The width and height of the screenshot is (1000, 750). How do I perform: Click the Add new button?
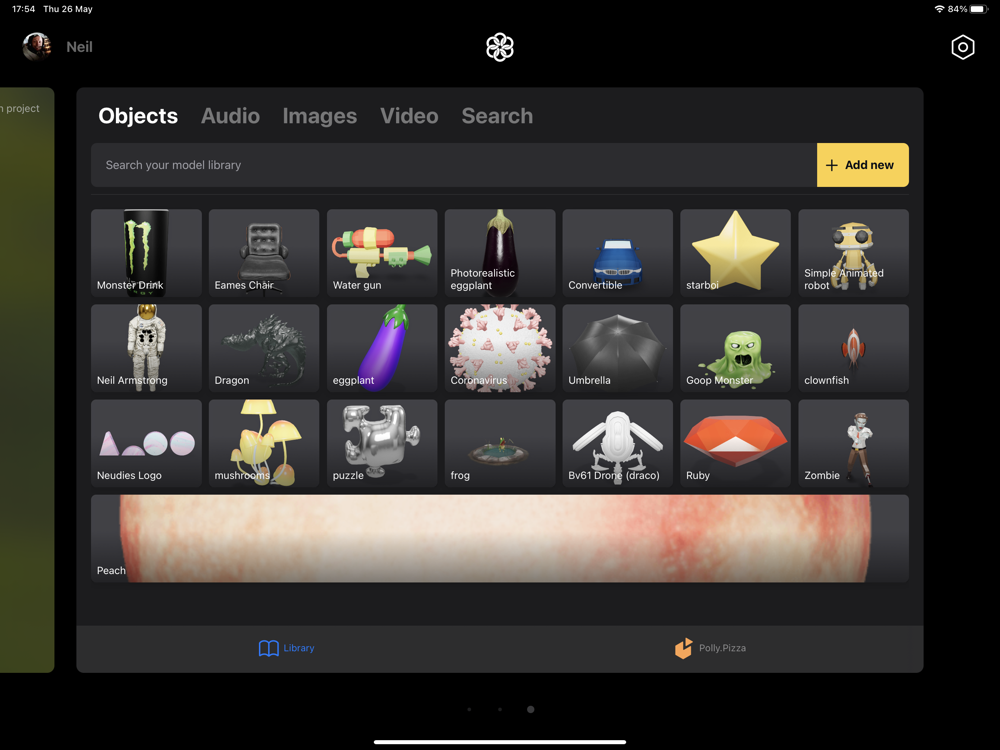coord(863,165)
